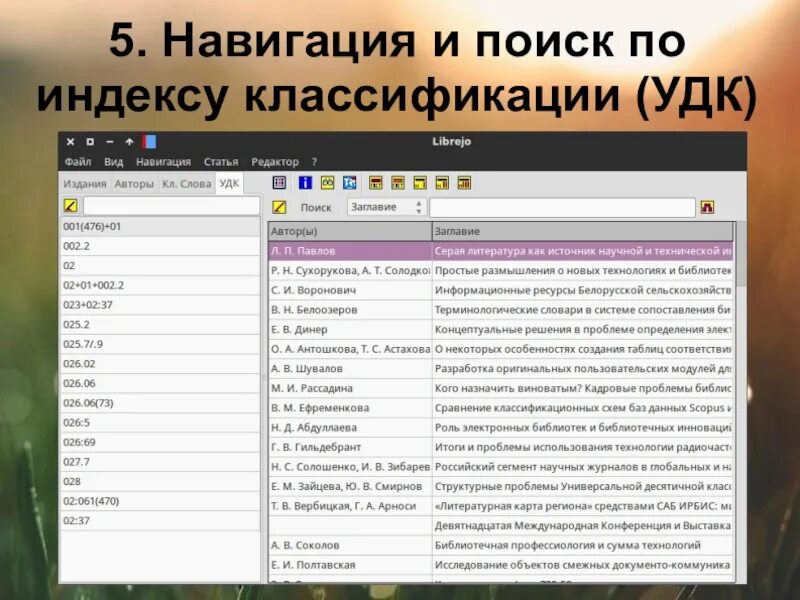Viewport: 800px width, 600px height.
Task: Open the ? help menu
Action: pos(314,162)
